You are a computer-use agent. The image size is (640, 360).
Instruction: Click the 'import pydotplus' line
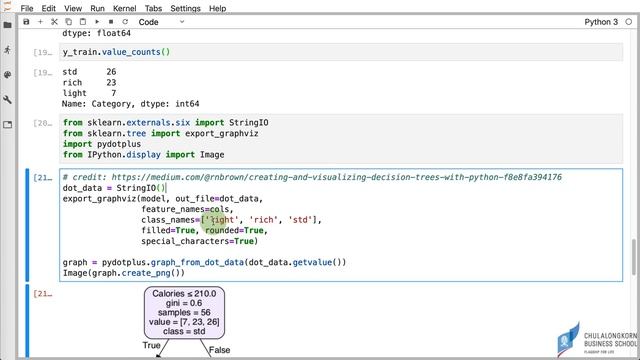[x=102, y=144]
